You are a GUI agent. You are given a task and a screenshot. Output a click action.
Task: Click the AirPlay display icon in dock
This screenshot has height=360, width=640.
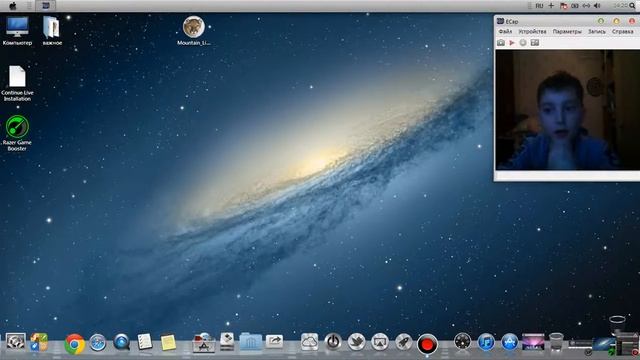coord(380,342)
